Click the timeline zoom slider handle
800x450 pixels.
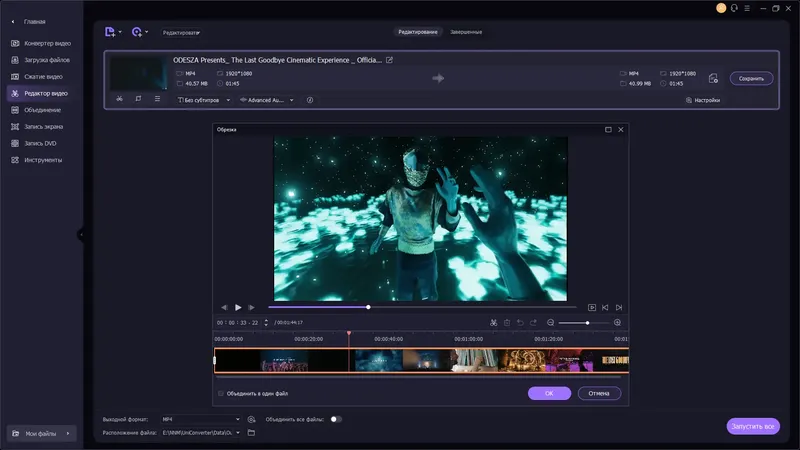pos(587,322)
